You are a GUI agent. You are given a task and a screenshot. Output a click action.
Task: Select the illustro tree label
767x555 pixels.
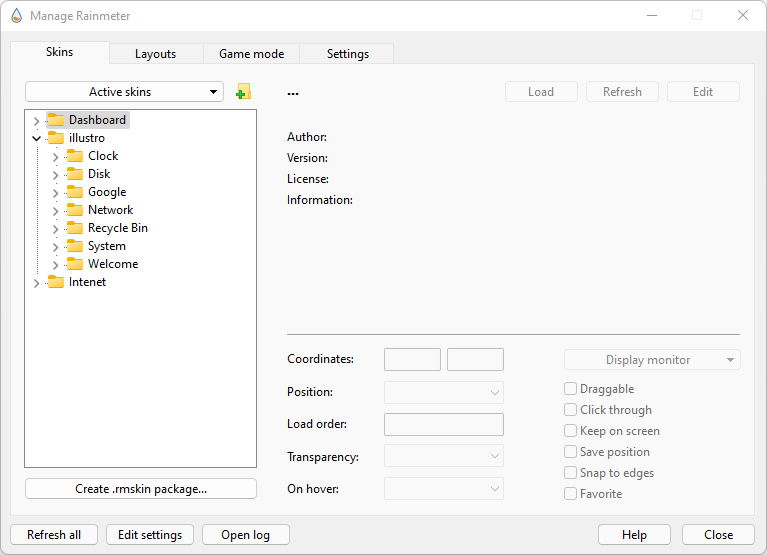tap(87, 138)
